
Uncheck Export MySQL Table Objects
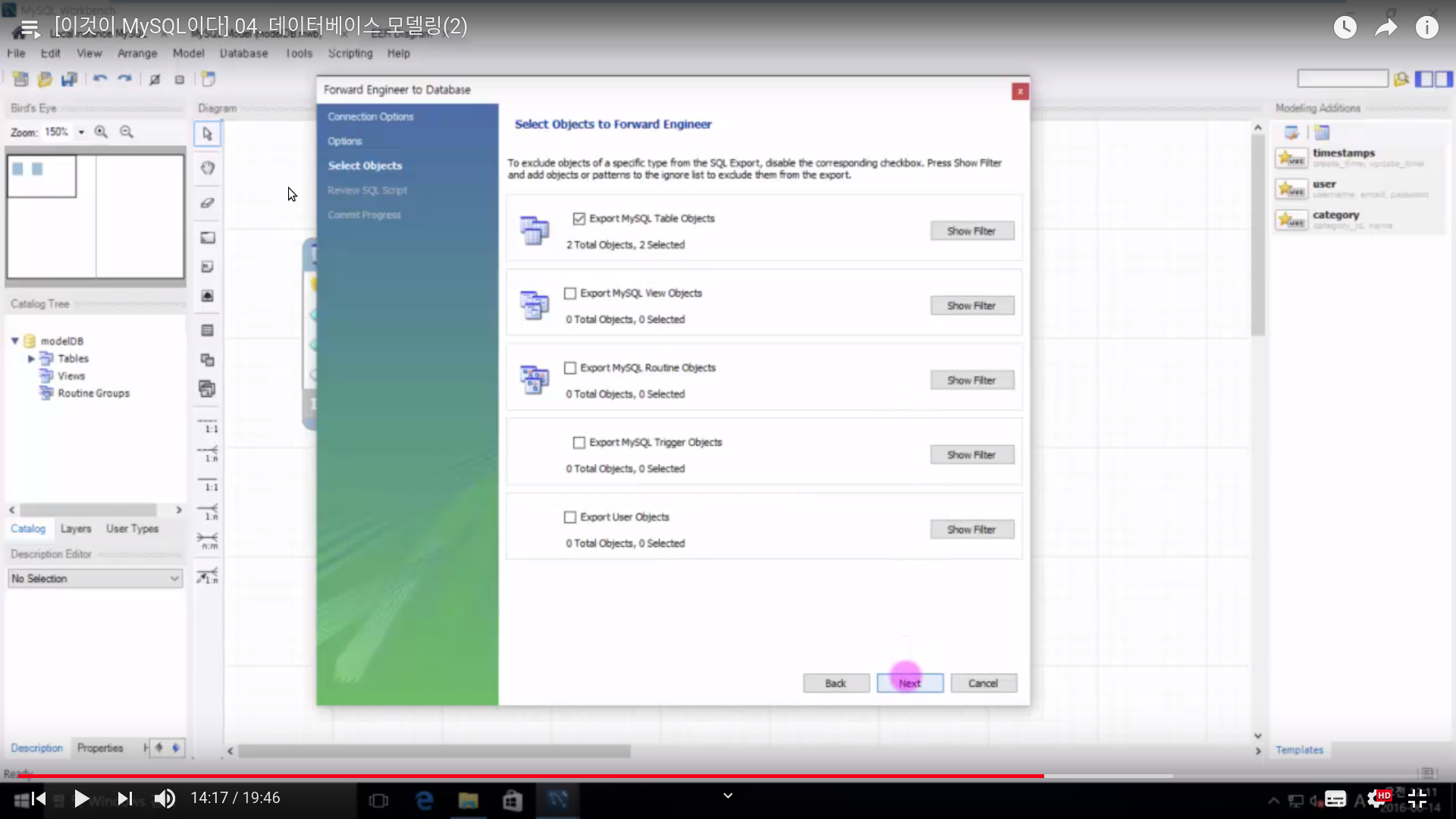579,218
